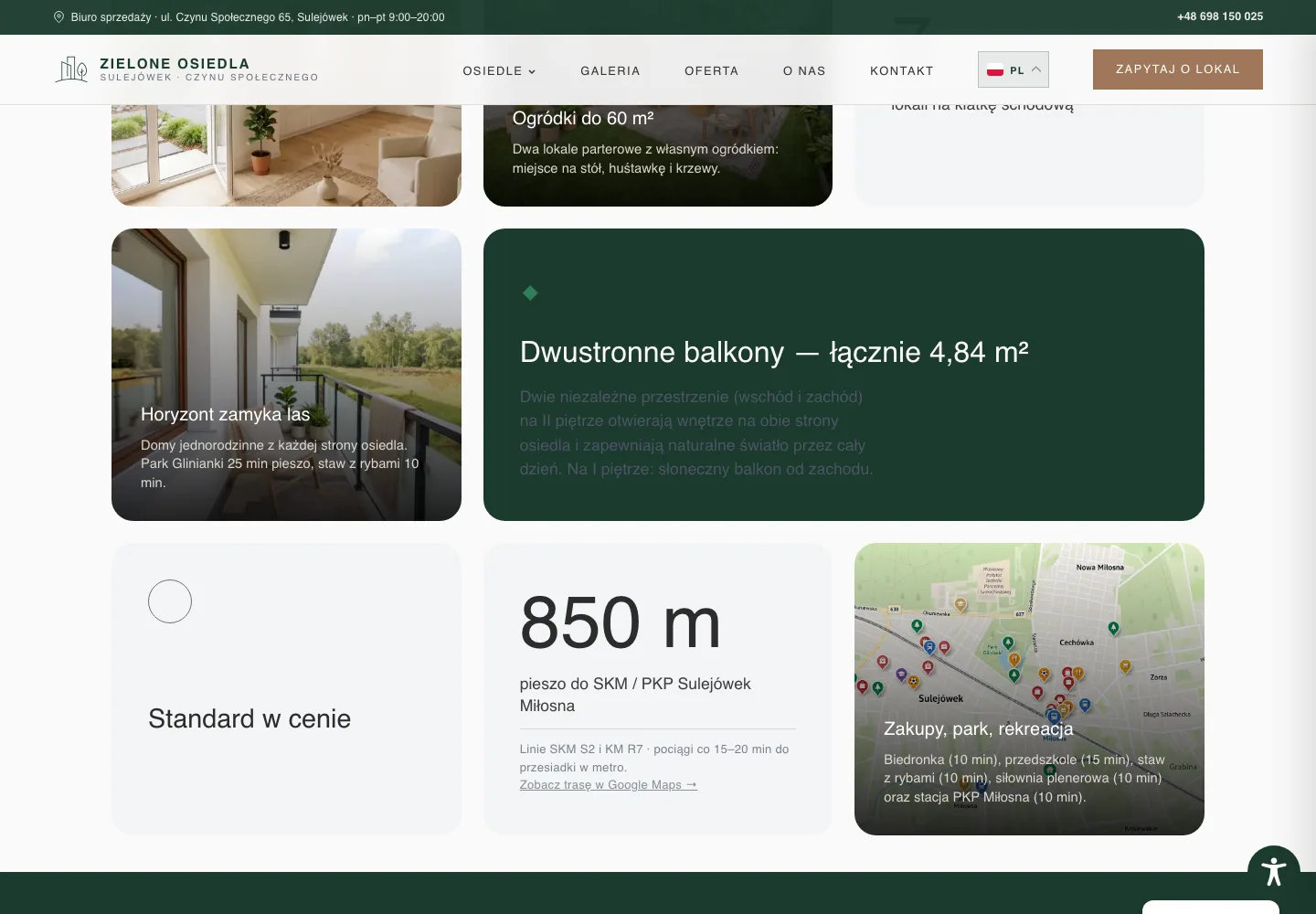This screenshot has width=1316, height=914.
Task: Click the Biuro sprzedaży address text
Action: coord(258,16)
